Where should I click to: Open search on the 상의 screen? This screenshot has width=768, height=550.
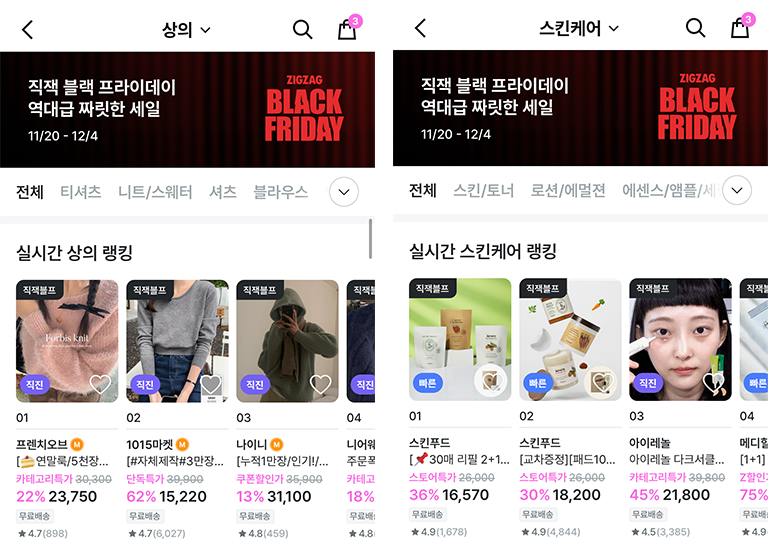tap(302, 30)
